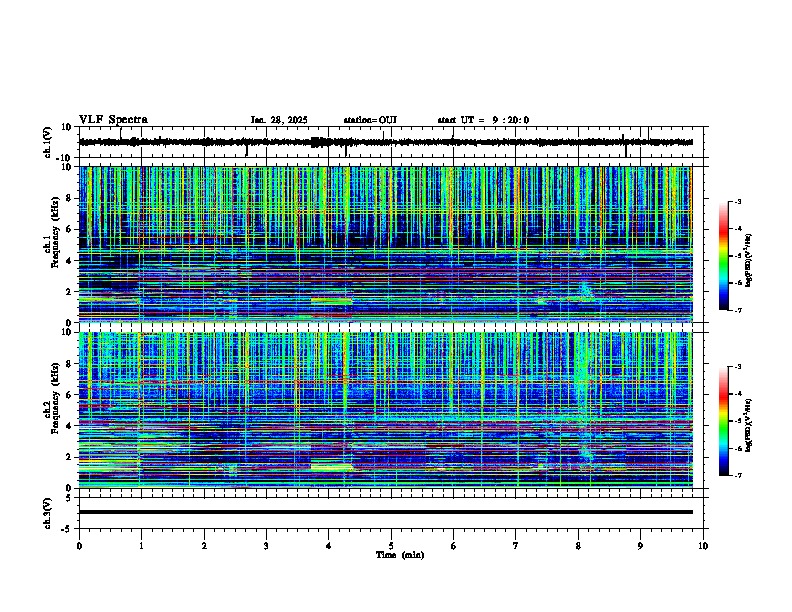792x612 pixels.
Task: Click the ch.1 frequency axis tick "4"
Action: coord(69,261)
